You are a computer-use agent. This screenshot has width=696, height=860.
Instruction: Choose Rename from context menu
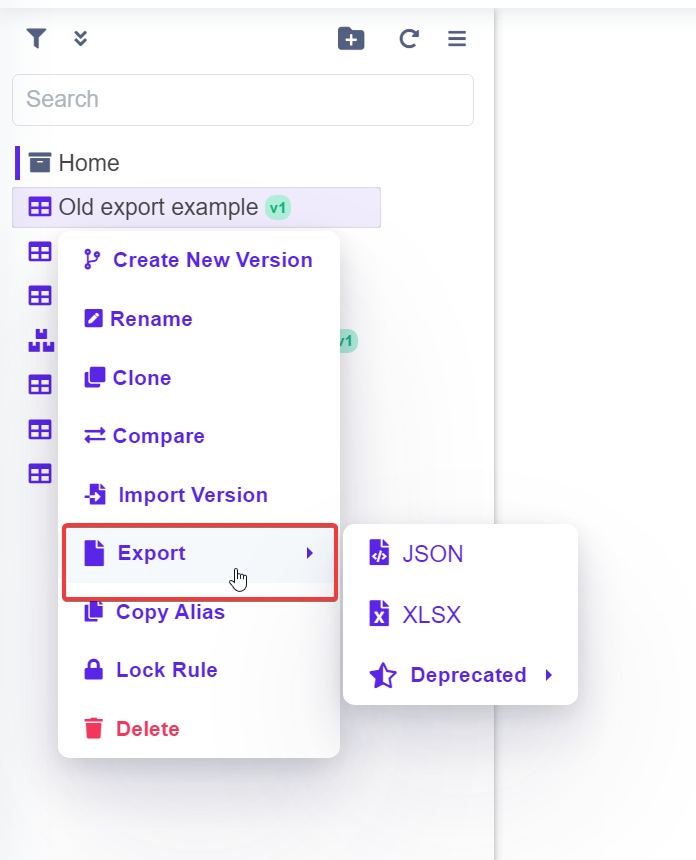[x=151, y=319]
